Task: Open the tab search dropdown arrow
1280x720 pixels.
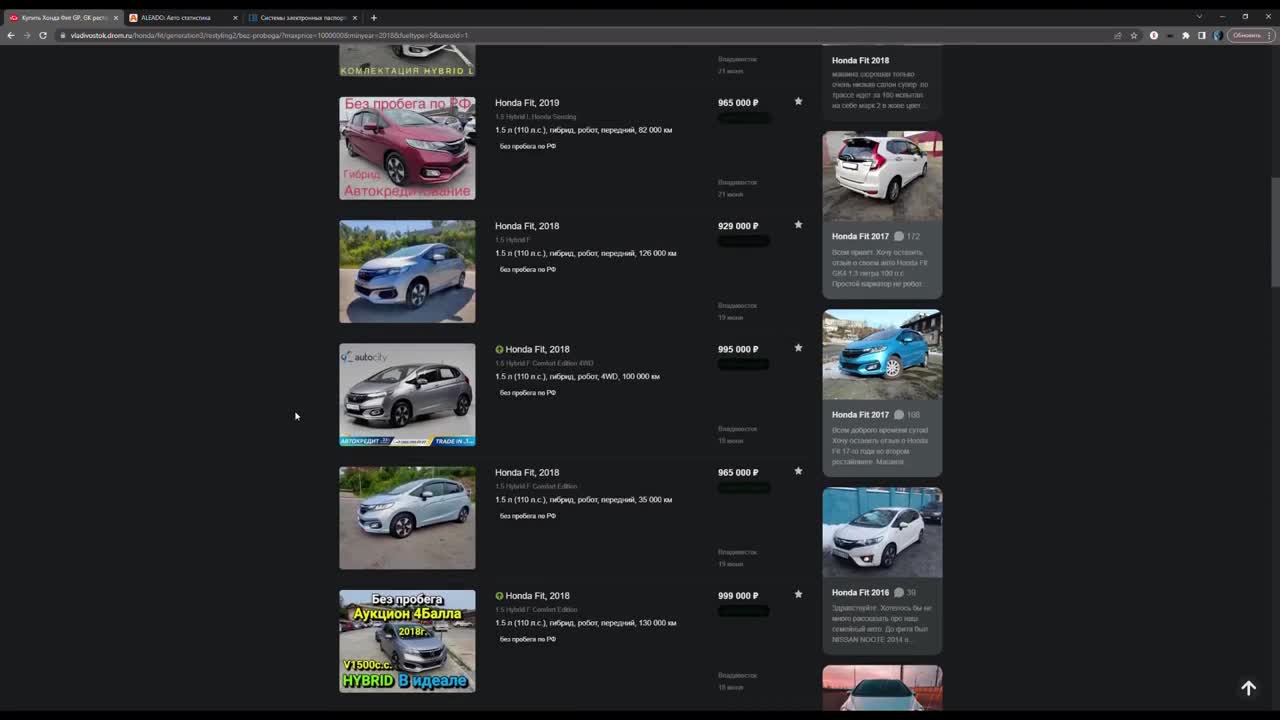Action: tap(1199, 17)
